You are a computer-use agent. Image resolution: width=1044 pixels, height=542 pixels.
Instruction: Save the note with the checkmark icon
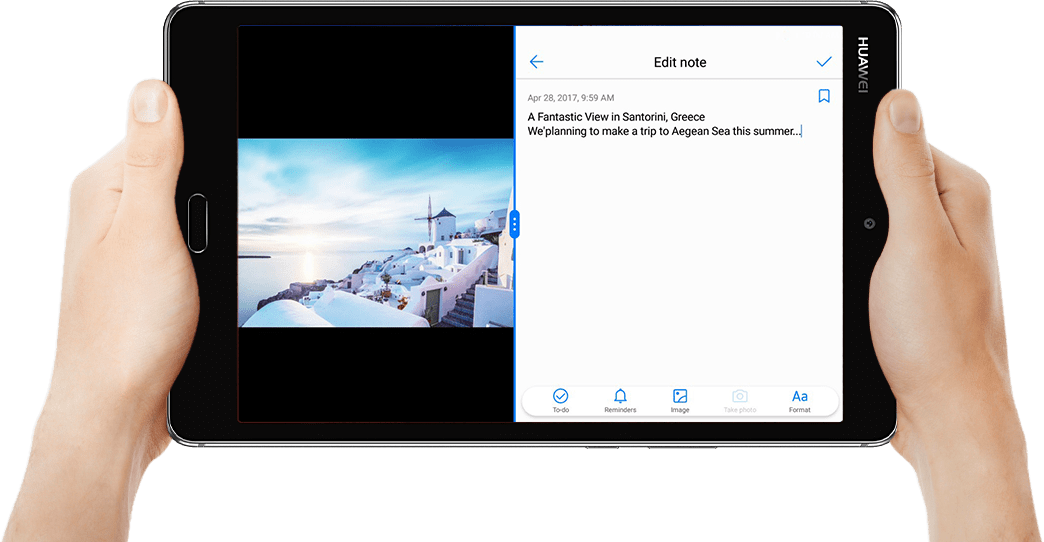tap(824, 62)
